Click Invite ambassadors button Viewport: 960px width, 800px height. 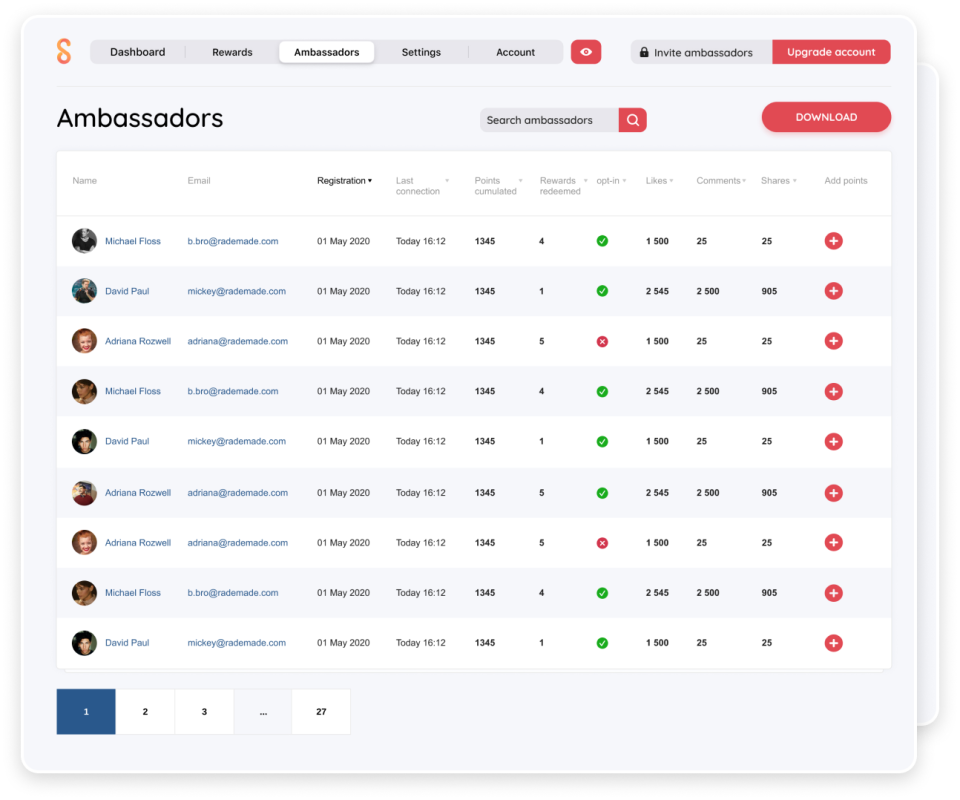[702, 52]
